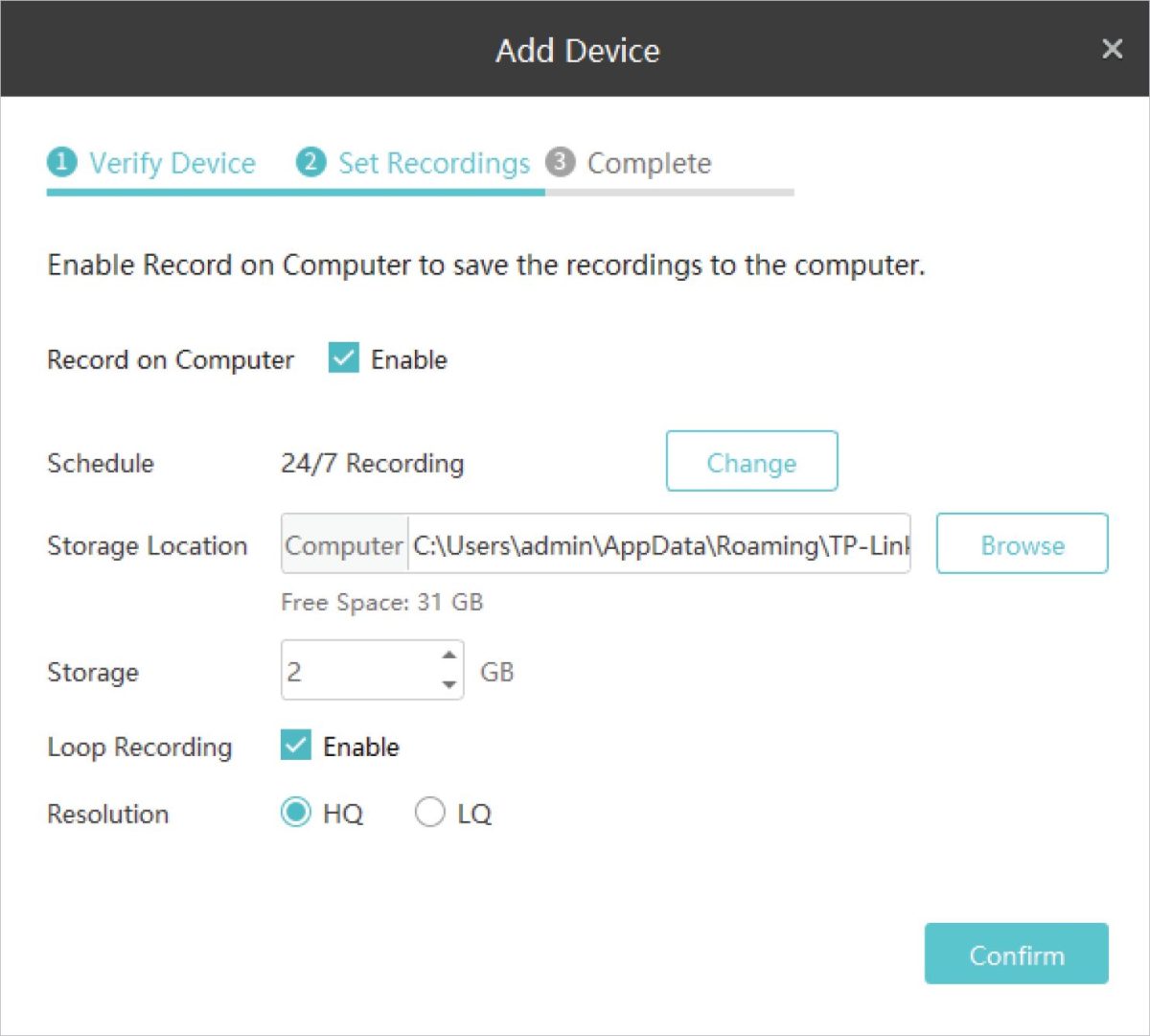
Task: Click the step 2 Set Recordings circle icon
Action: [309, 163]
